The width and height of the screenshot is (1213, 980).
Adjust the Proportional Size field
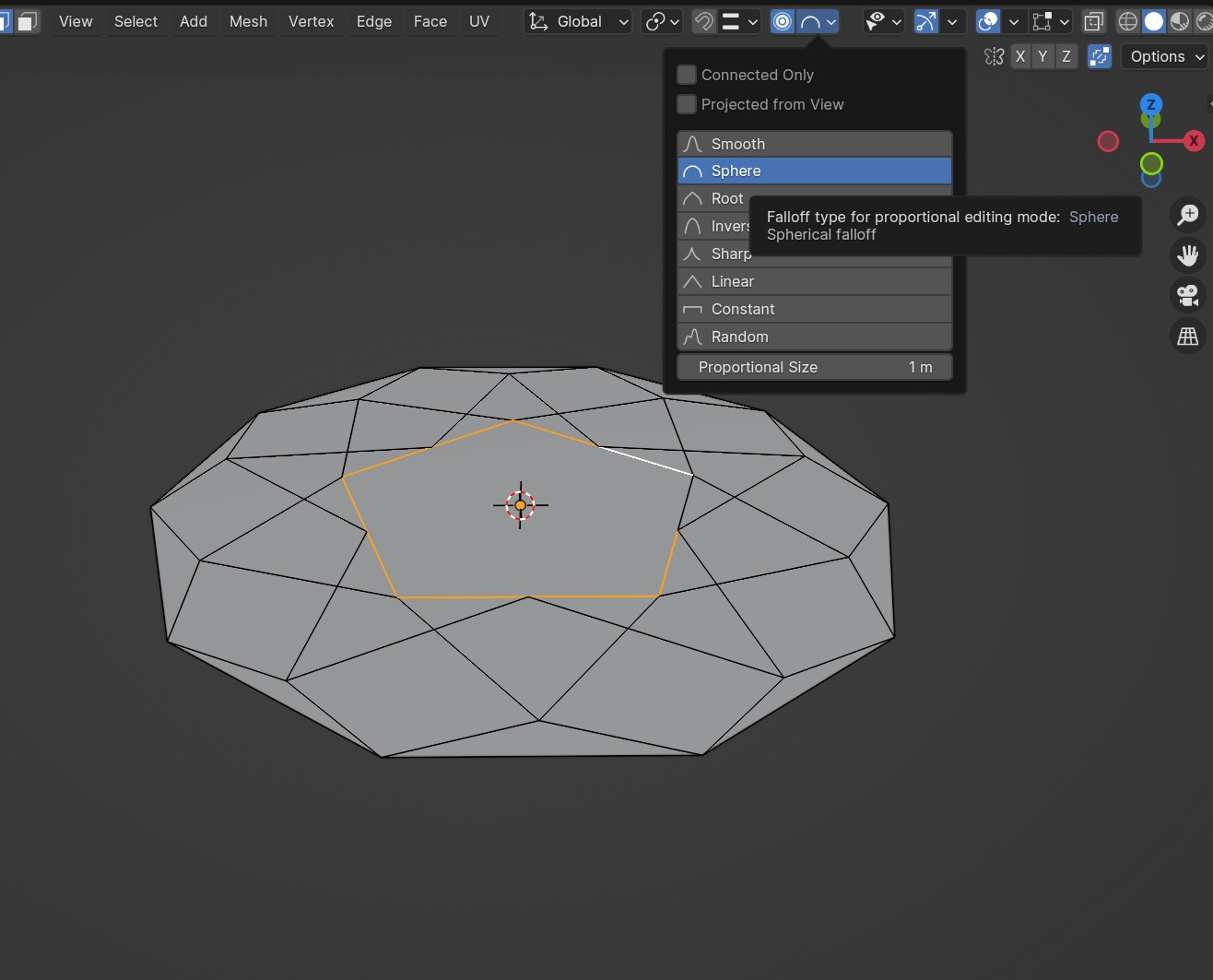(x=815, y=367)
